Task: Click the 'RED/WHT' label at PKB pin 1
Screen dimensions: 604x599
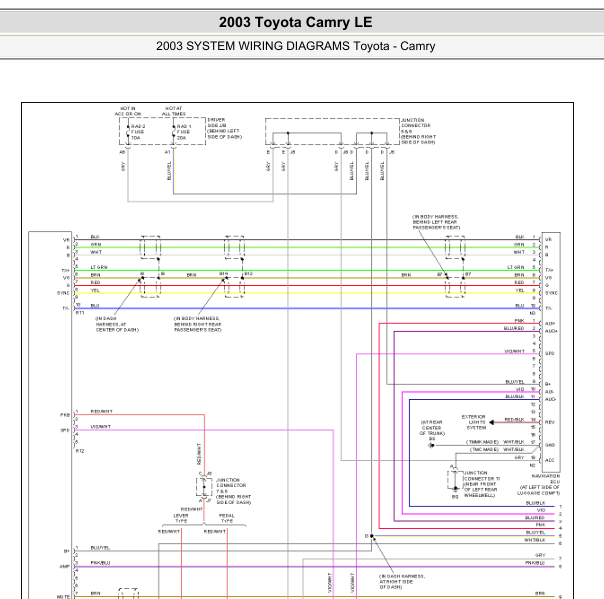Action: point(102,411)
